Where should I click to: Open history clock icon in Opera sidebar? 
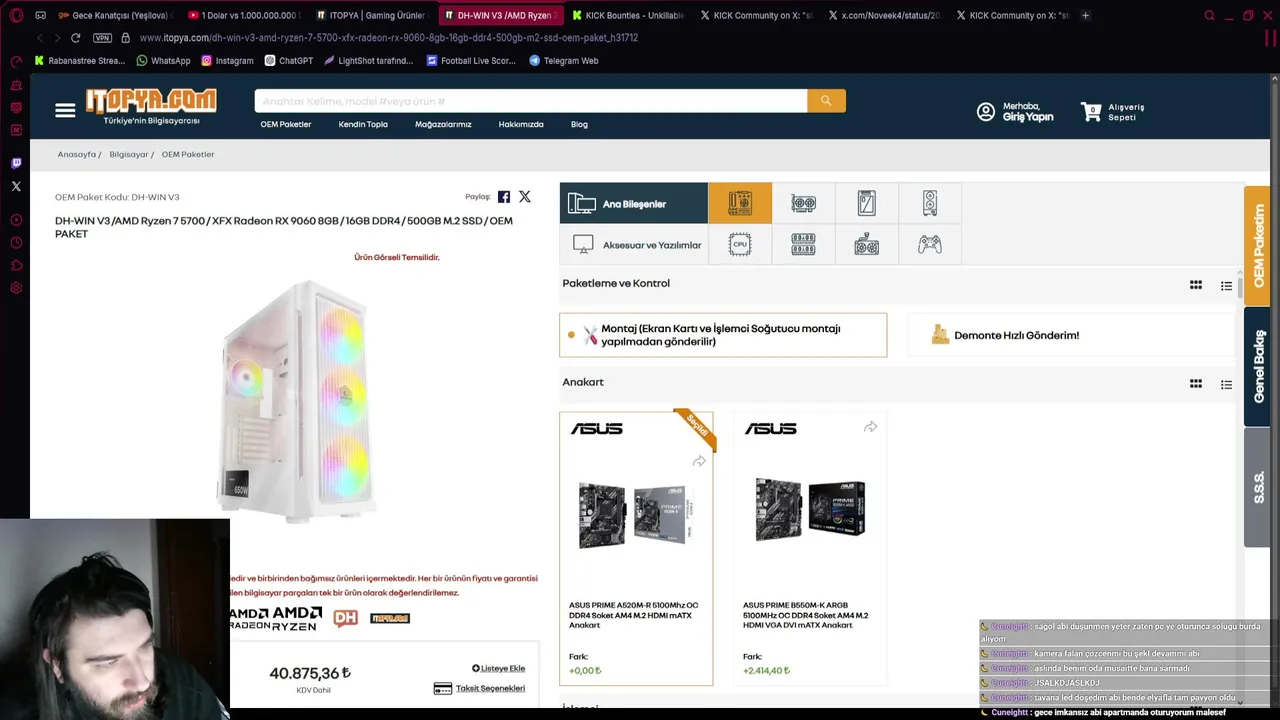coord(16,243)
